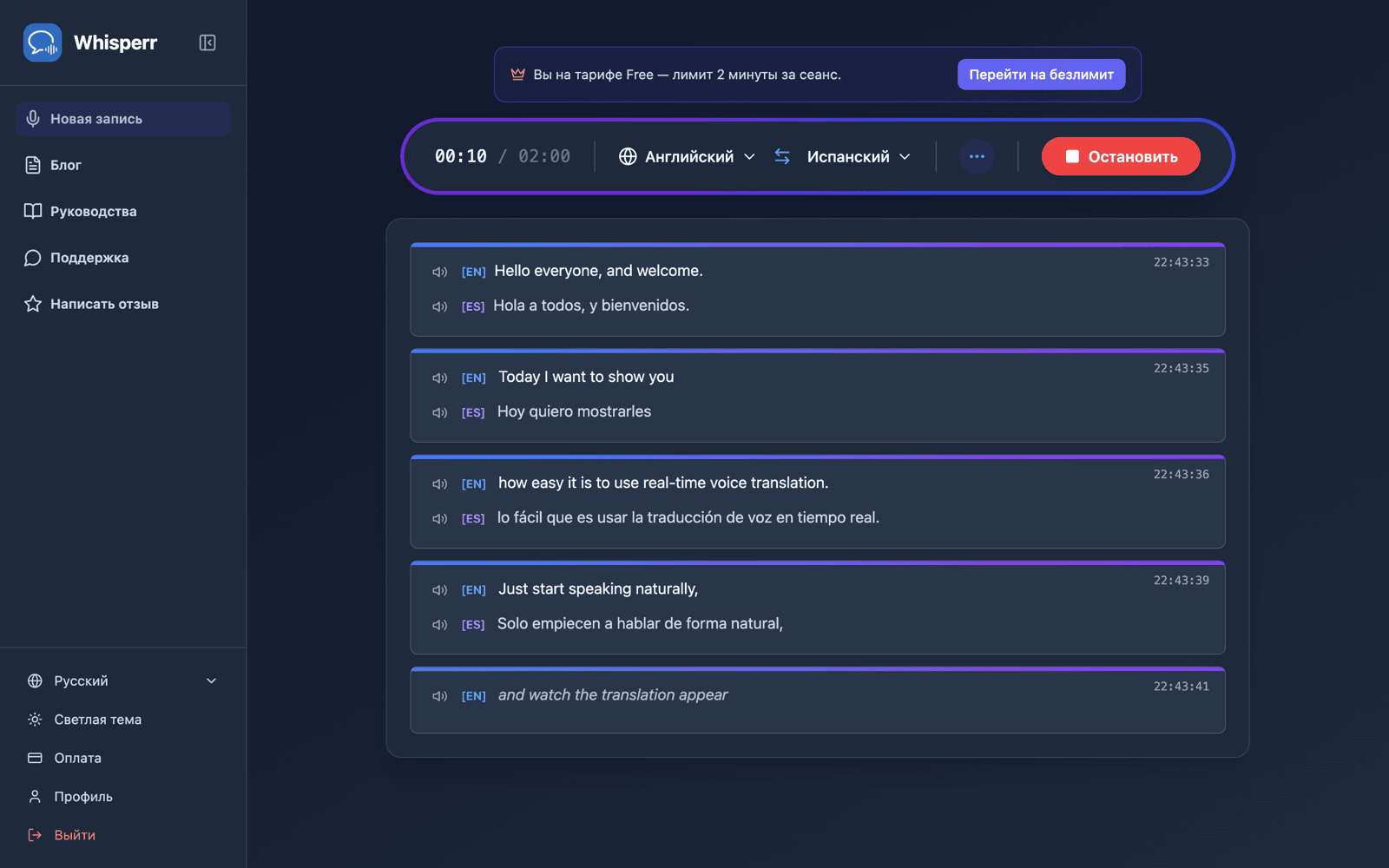1389x868 pixels.
Task: Click the logout arrow icon beside Выйти
Action: pos(35,835)
